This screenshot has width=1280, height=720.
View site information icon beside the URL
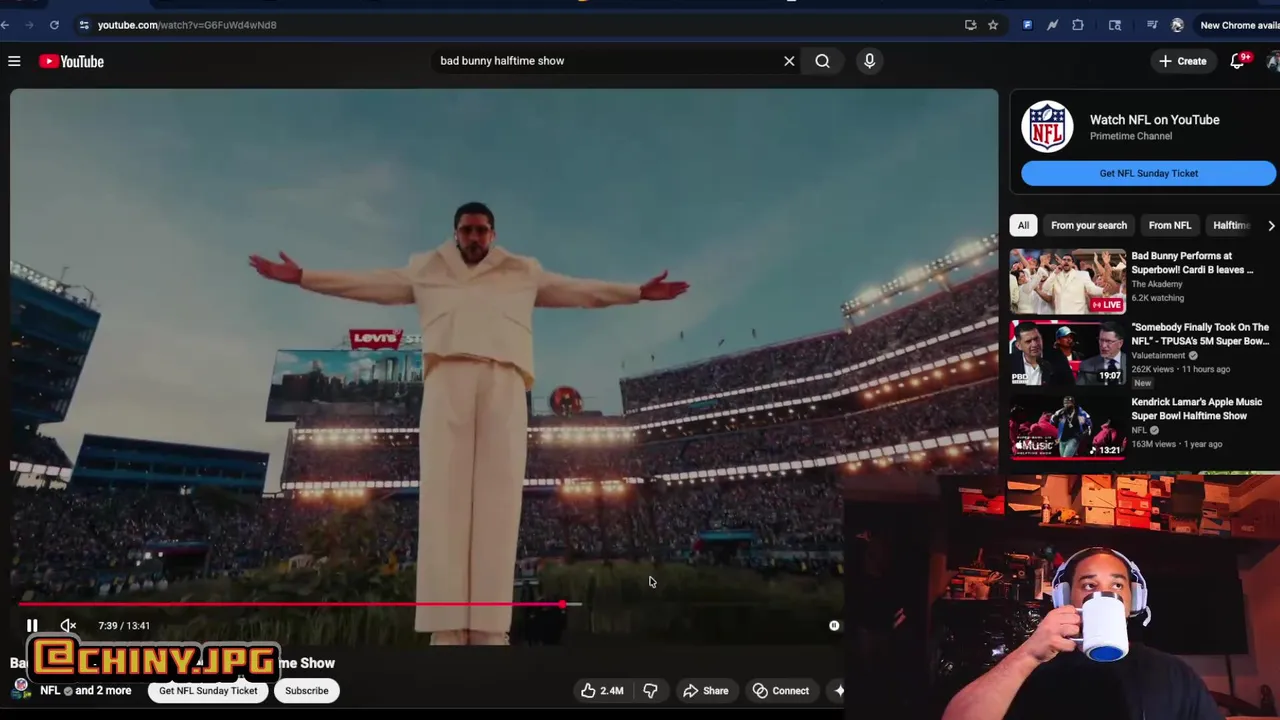[84, 25]
